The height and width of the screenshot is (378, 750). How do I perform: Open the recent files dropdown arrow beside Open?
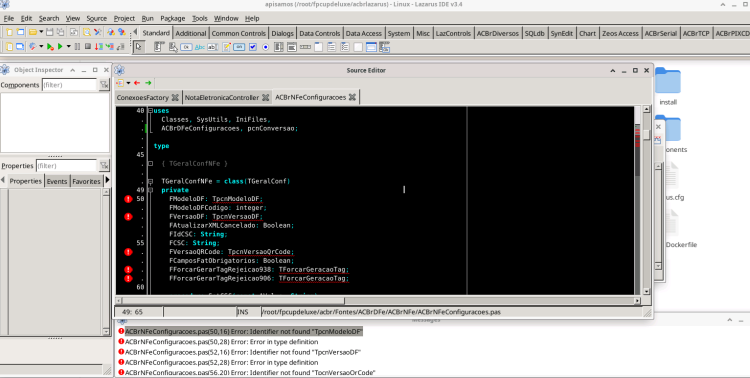click(x=41, y=32)
